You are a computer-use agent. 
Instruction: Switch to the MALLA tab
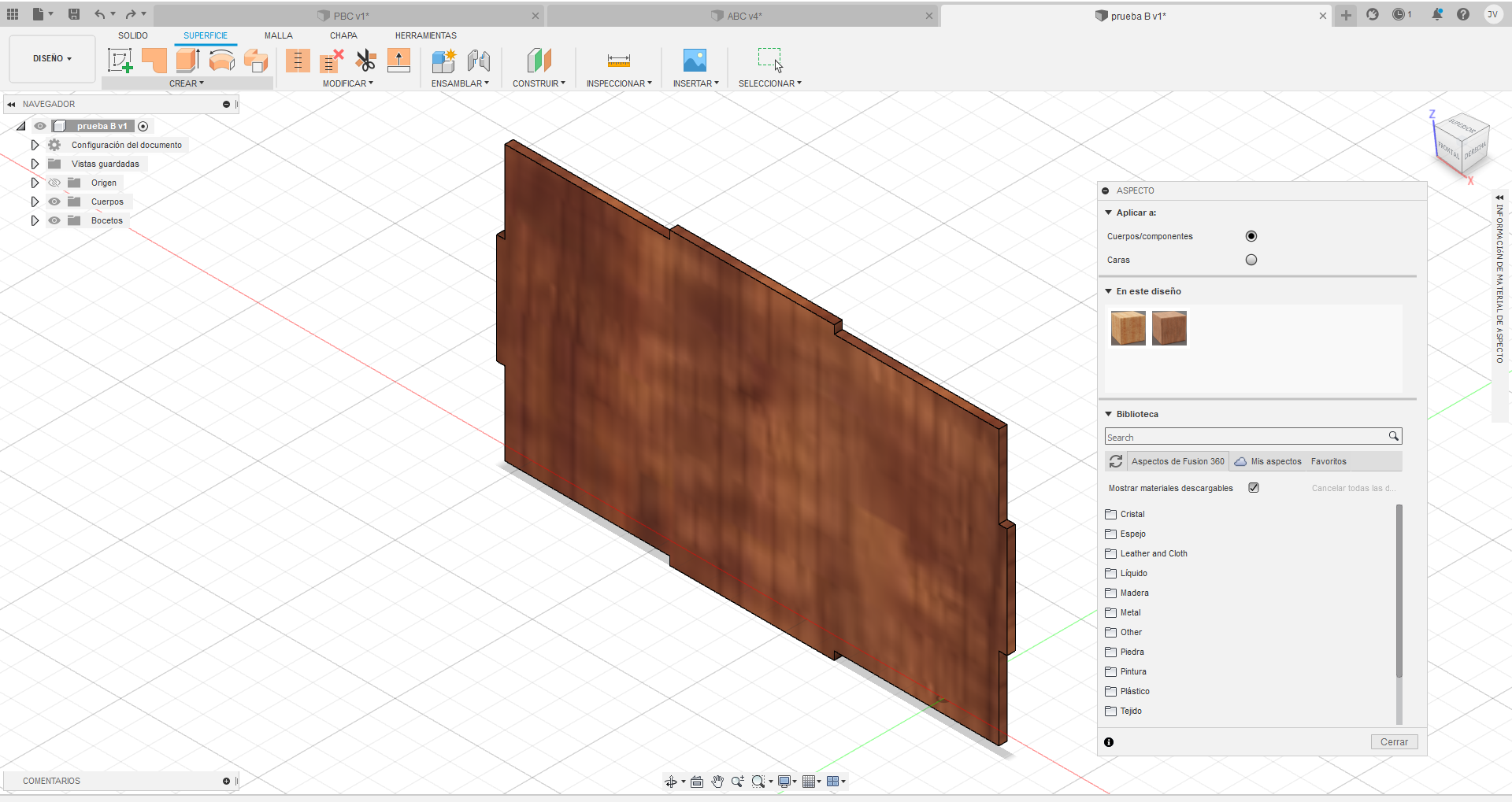[x=279, y=35]
